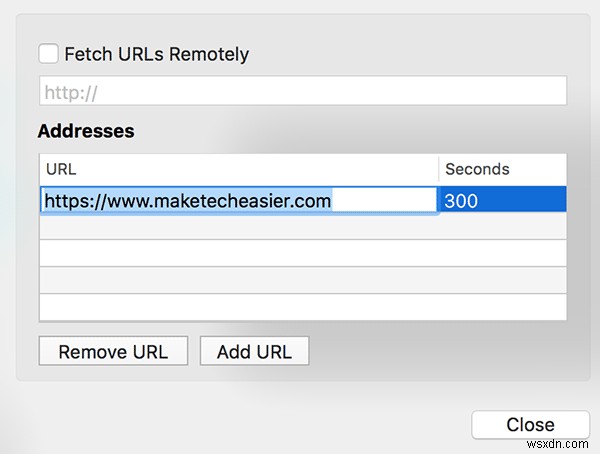Click the Fetch URLs Remotely label text

click(156, 54)
